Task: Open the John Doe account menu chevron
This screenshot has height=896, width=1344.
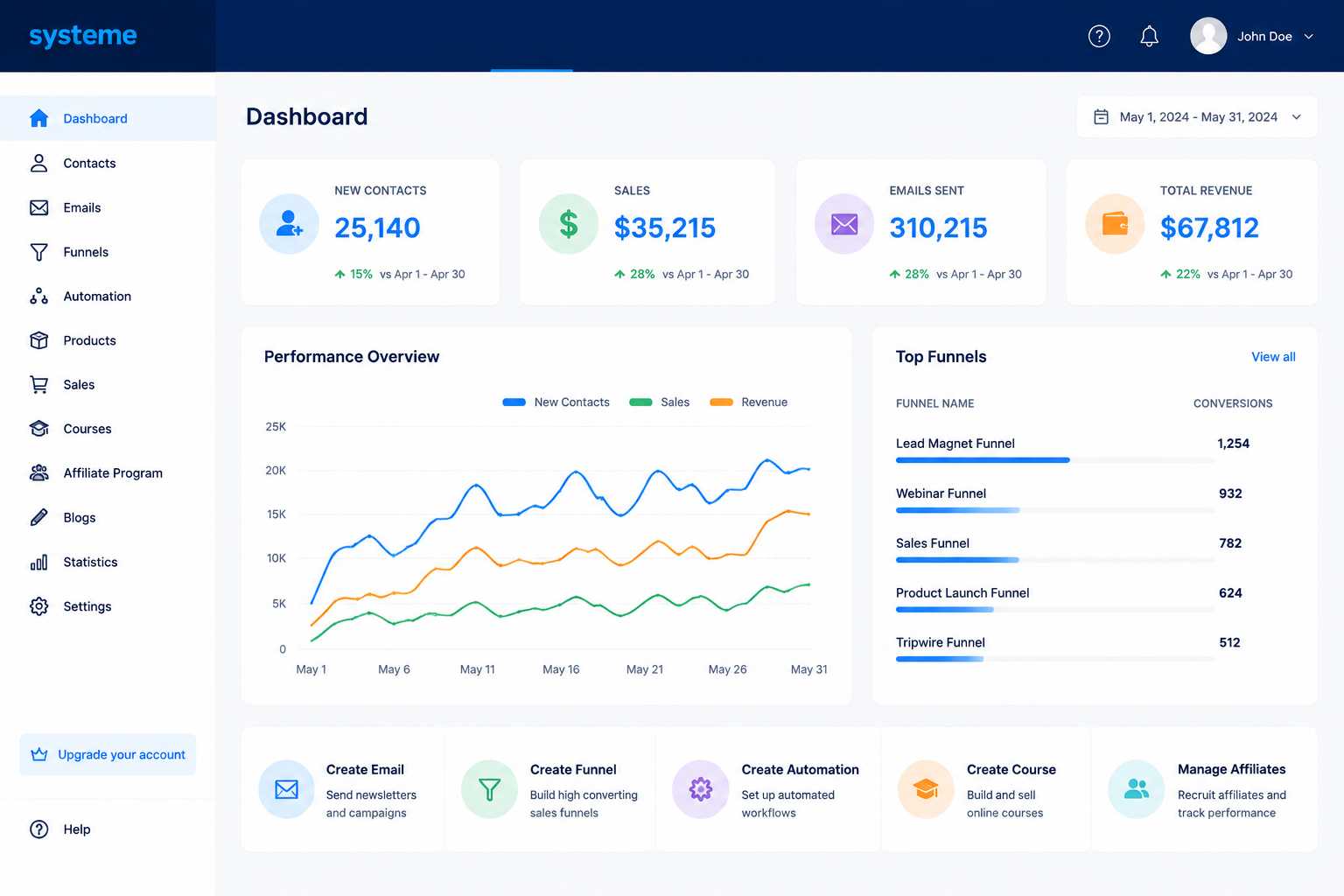Action: 1309,37
